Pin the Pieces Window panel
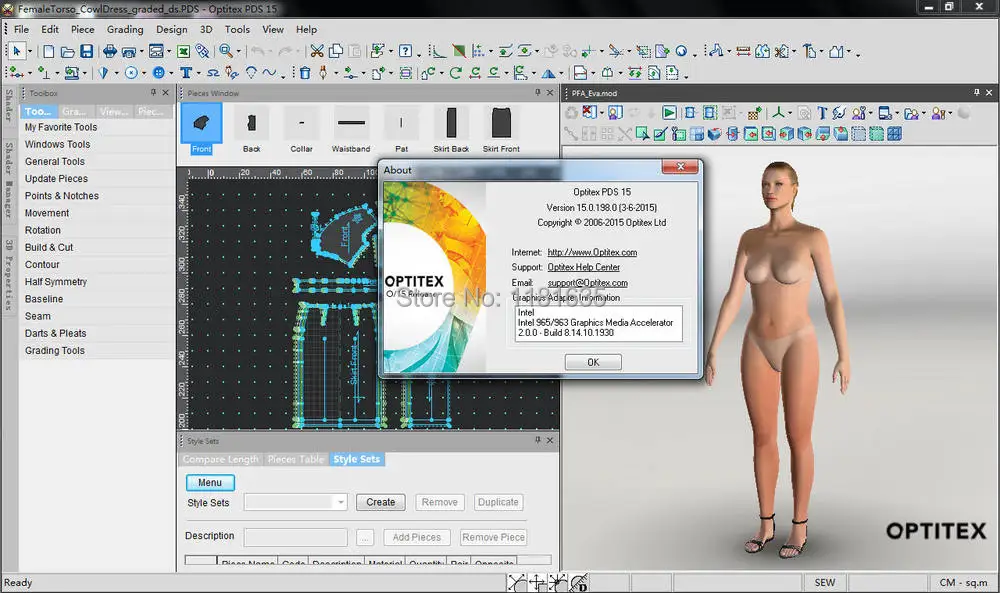This screenshot has width=1000, height=593. [x=537, y=93]
